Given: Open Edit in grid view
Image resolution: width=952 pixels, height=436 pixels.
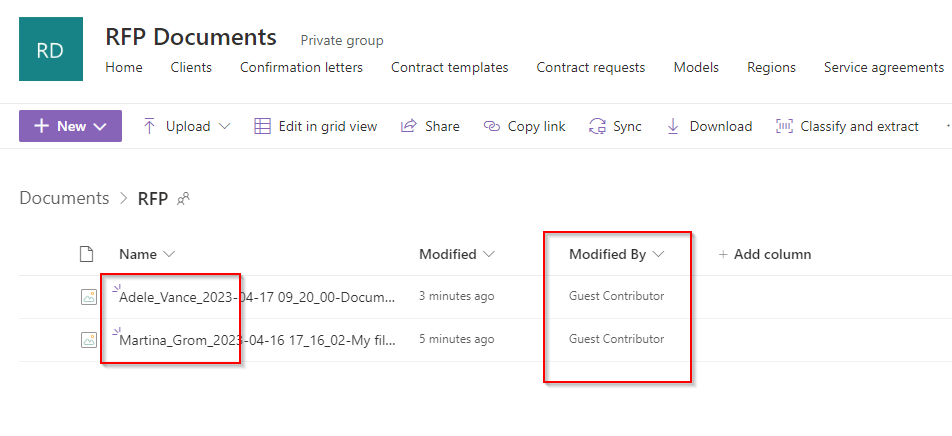Looking at the screenshot, I should pos(316,126).
